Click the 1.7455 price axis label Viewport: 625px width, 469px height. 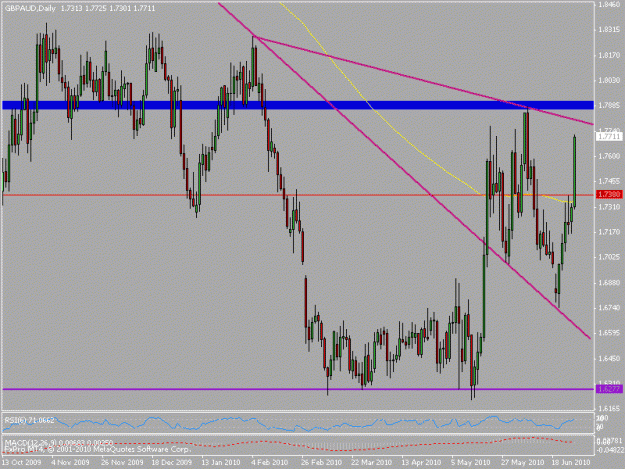tap(609, 181)
